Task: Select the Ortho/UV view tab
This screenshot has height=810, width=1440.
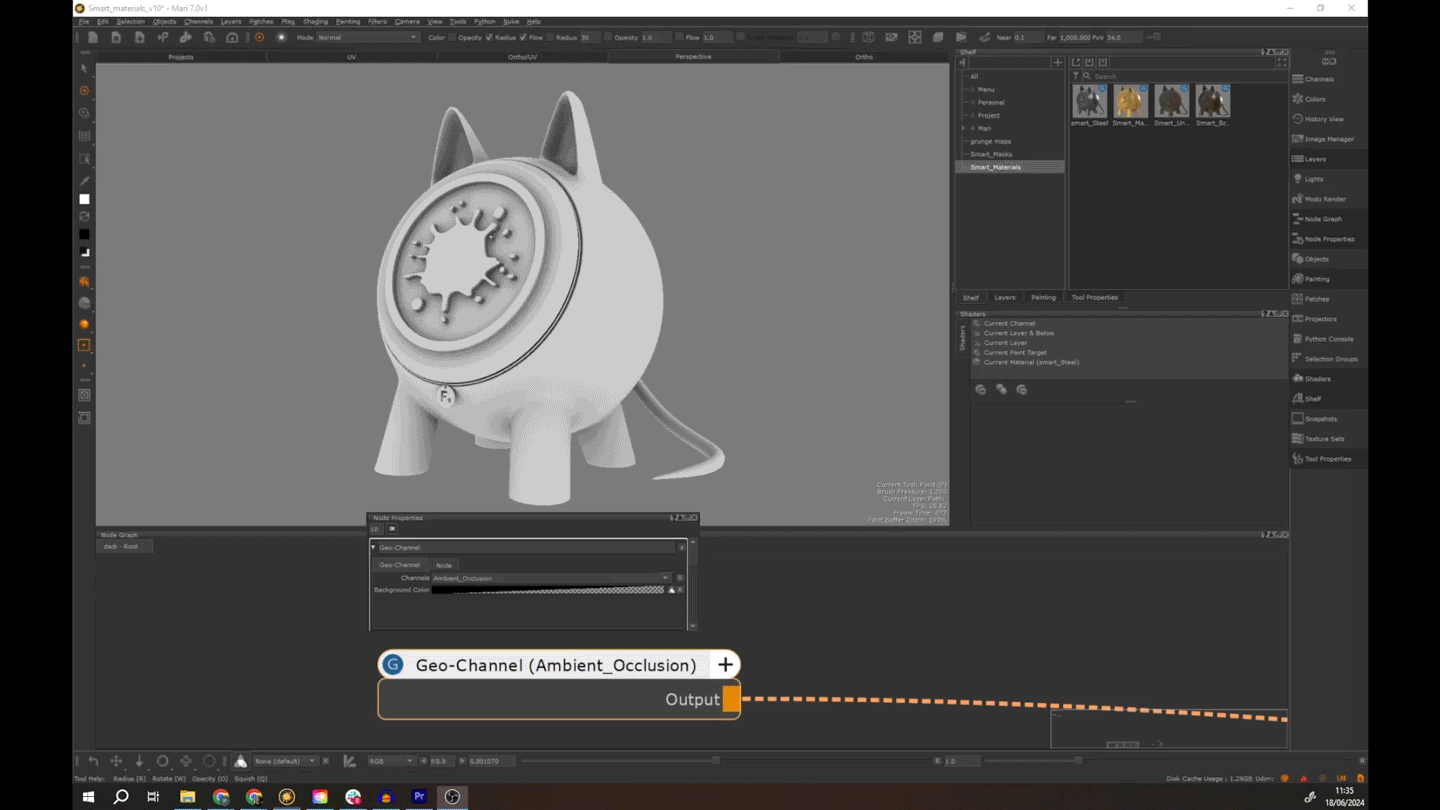Action: point(522,57)
